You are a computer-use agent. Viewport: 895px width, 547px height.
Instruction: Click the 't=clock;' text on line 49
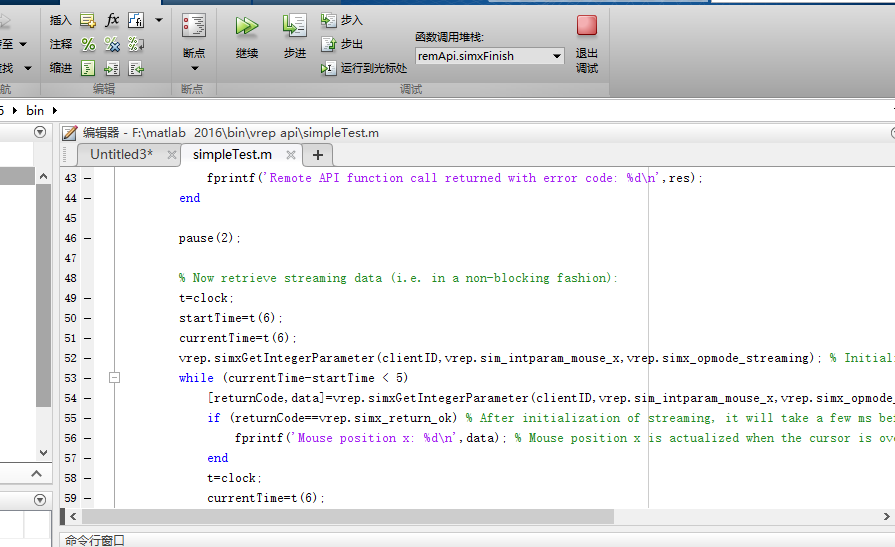click(206, 298)
